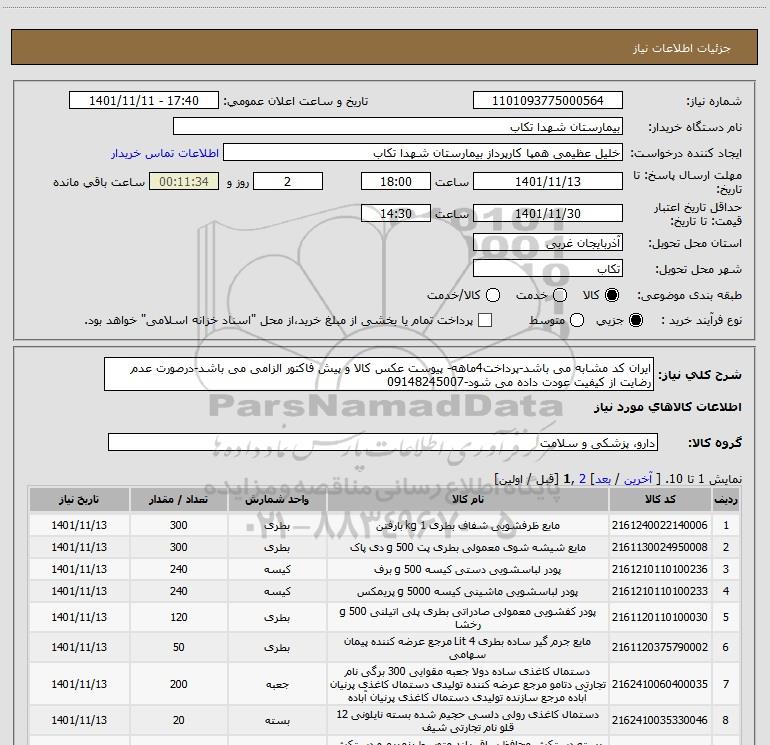
Task: Click the delivery city field تکاب
Action: coord(548,268)
